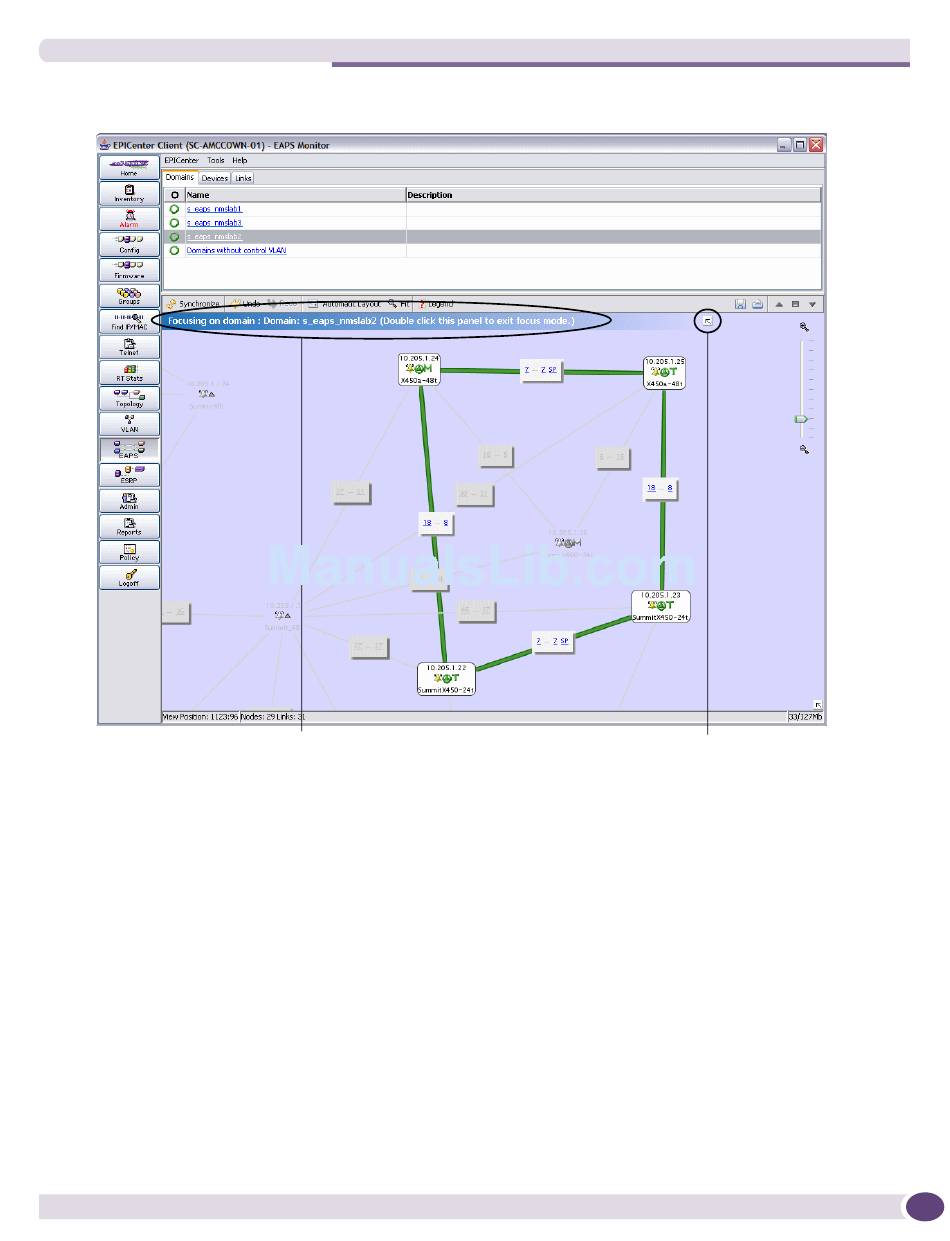Open the Inventory module
Image resolution: width=950 pixels, height=1241 pixels.
[x=129, y=193]
